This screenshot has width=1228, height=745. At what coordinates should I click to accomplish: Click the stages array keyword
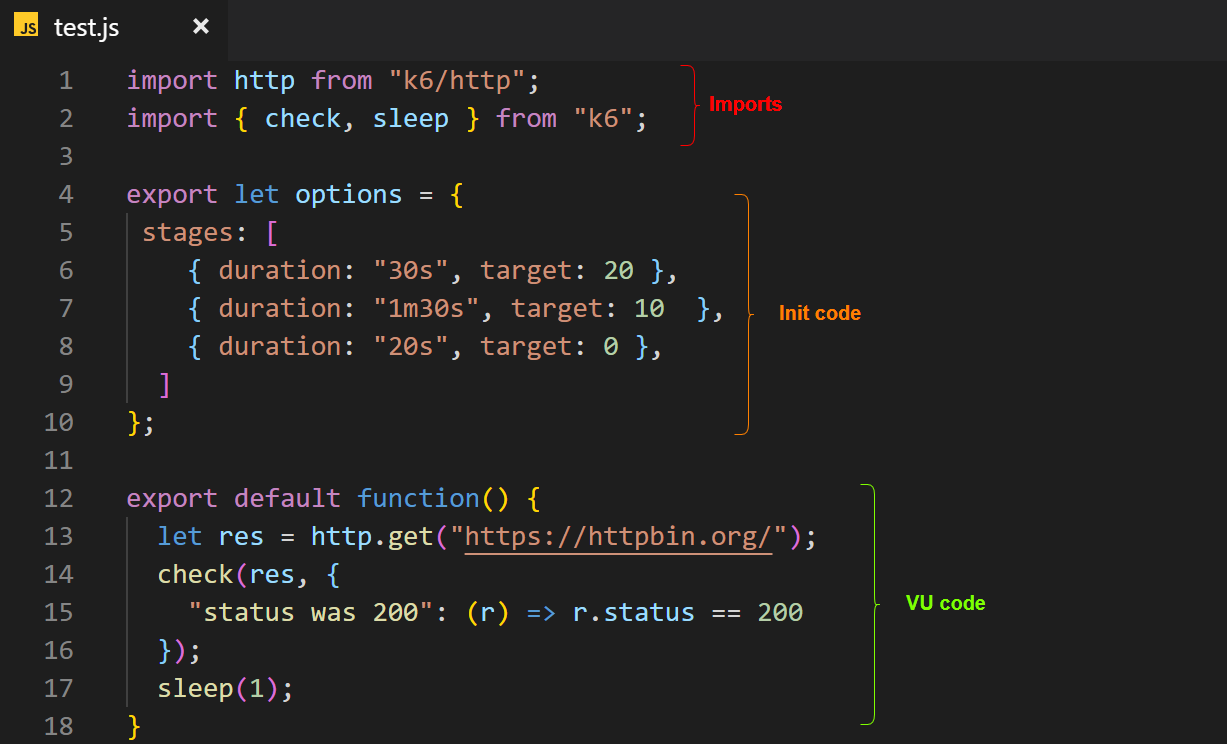click(x=188, y=231)
